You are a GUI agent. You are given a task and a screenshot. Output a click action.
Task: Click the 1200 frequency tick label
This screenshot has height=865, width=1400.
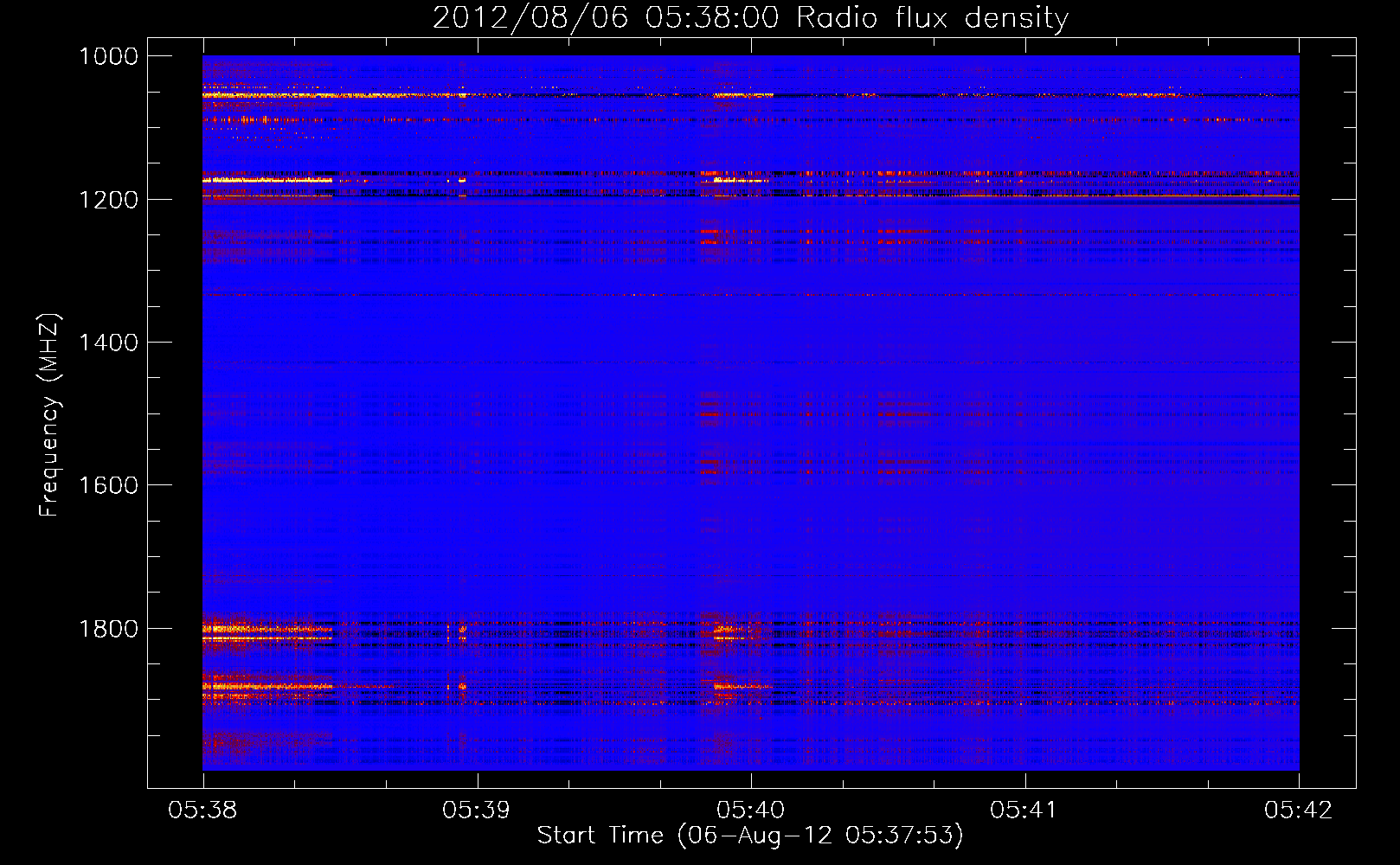[x=108, y=200]
